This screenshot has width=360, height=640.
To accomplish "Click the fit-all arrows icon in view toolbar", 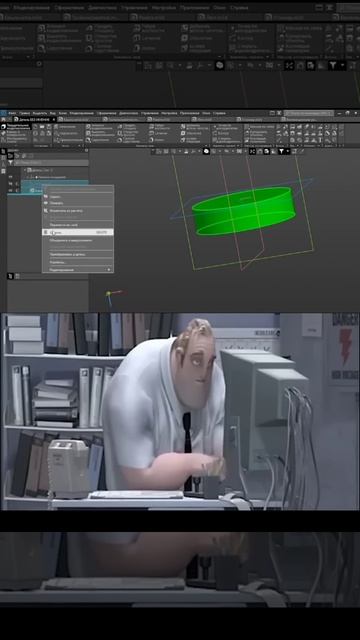I will pos(252,151).
